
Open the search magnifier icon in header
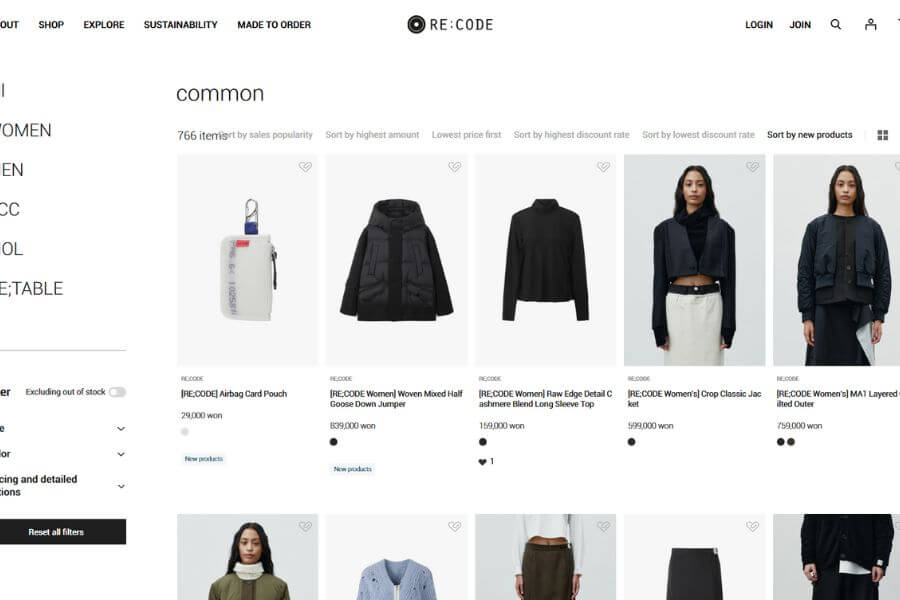[836, 24]
